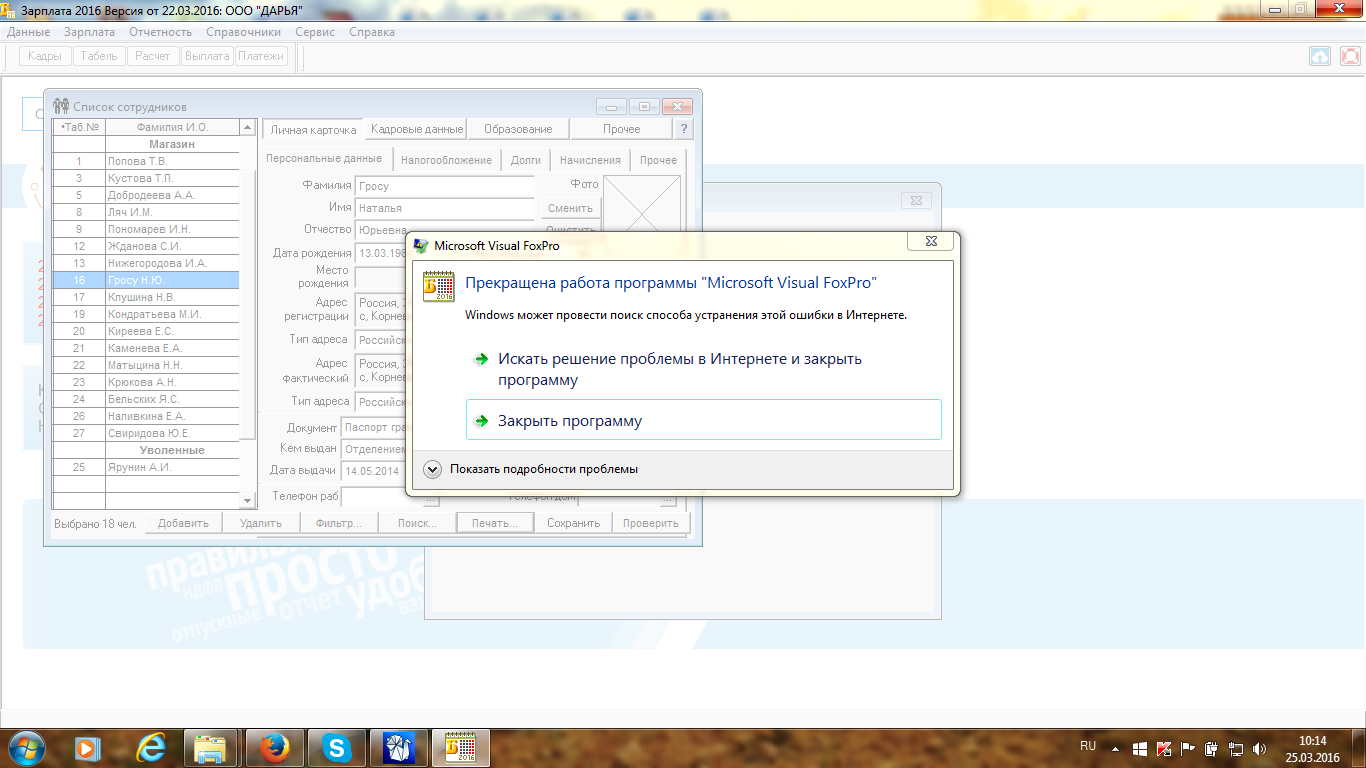
Task: Click the question mark help button
Action: [683, 129]
